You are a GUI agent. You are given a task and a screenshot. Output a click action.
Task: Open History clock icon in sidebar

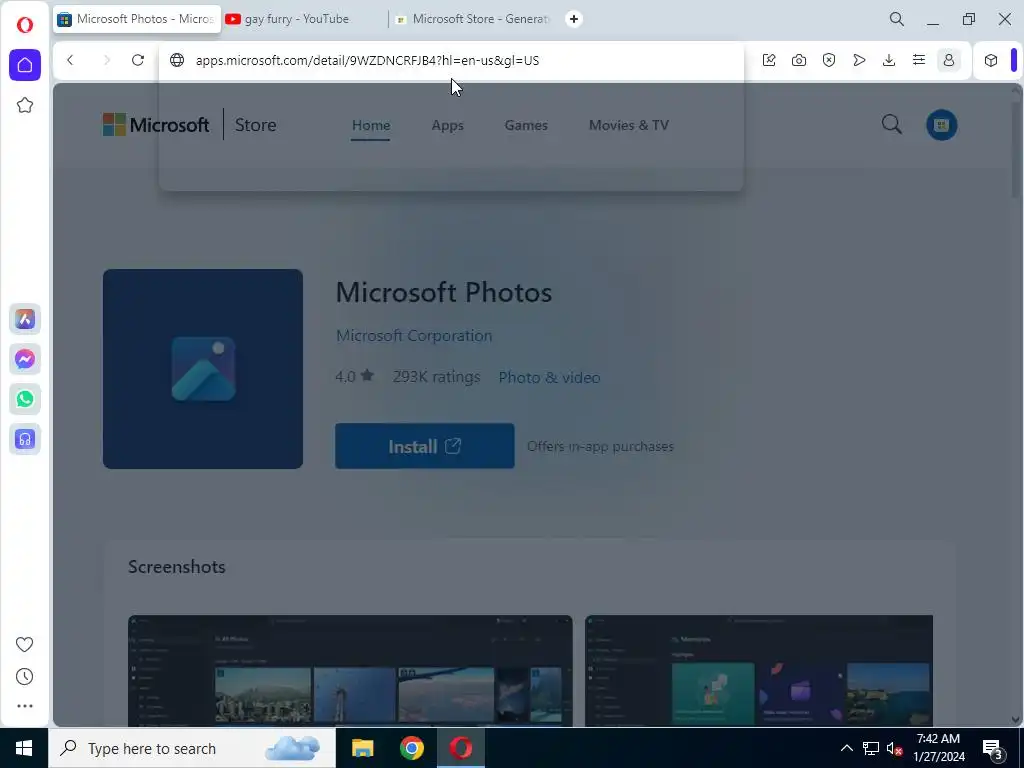(x=25, y=677)
